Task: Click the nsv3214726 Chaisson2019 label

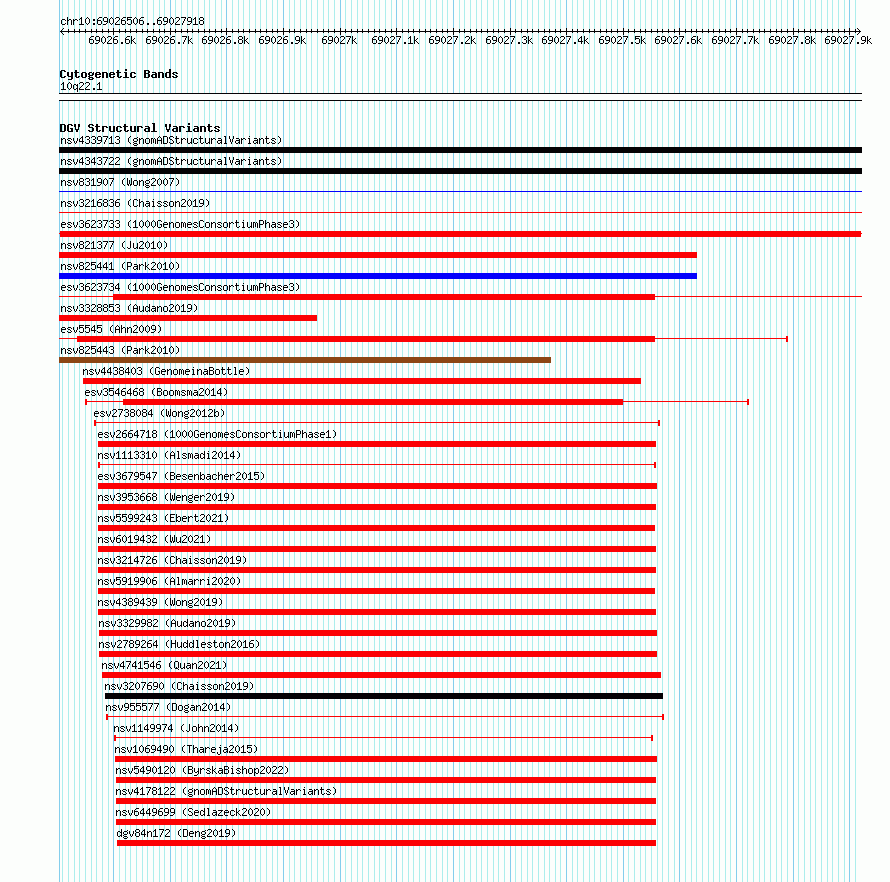Action: tap(172, 560)
